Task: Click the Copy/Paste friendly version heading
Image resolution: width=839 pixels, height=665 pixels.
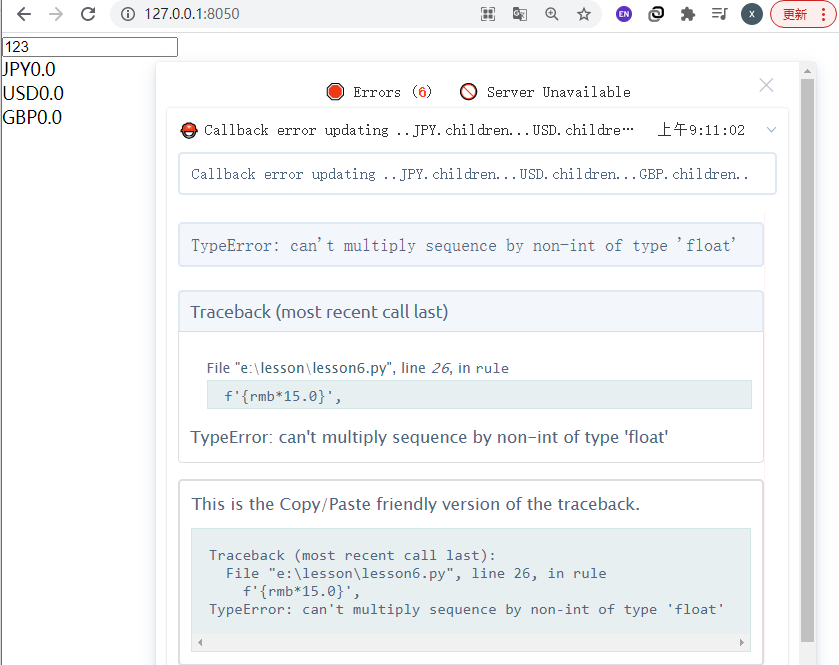Action: pos(416,504)
